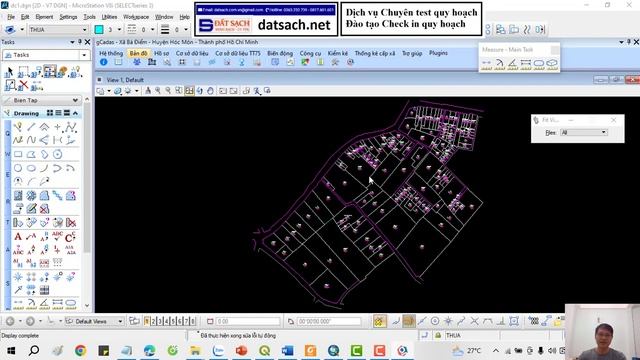Click the AccuDraw angle input field

[x=329, y=322]
